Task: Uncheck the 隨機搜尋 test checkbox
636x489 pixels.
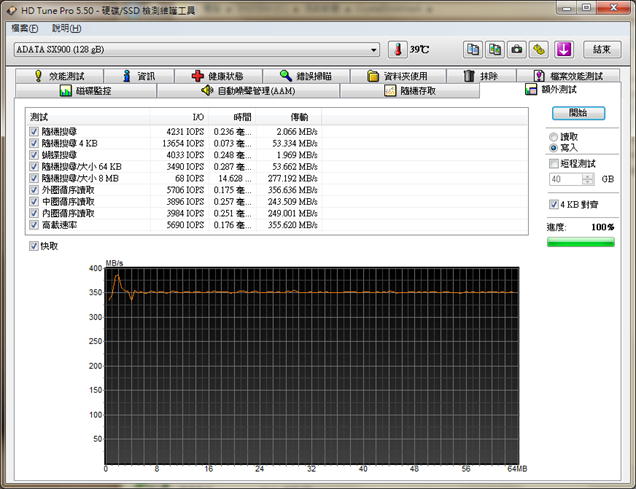Action: point(34,132)
